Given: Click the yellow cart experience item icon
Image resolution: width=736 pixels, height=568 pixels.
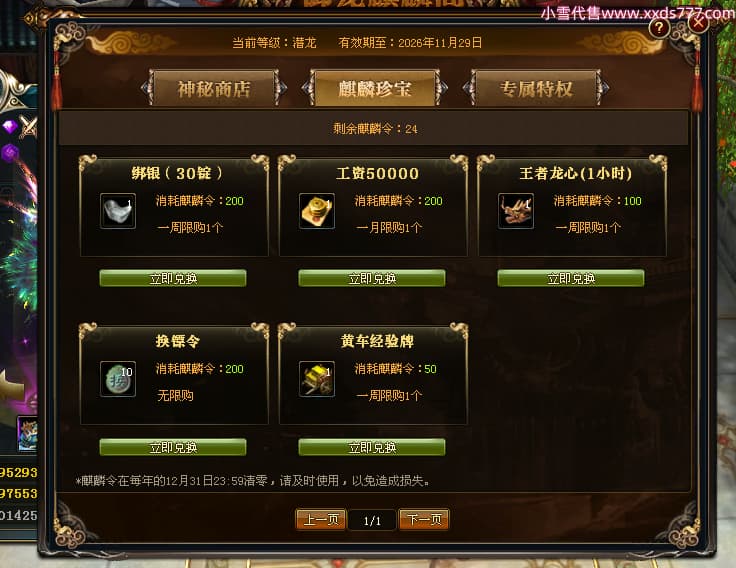Looking at the screenshot, I should pyautogui.click(x=317, y=379).
